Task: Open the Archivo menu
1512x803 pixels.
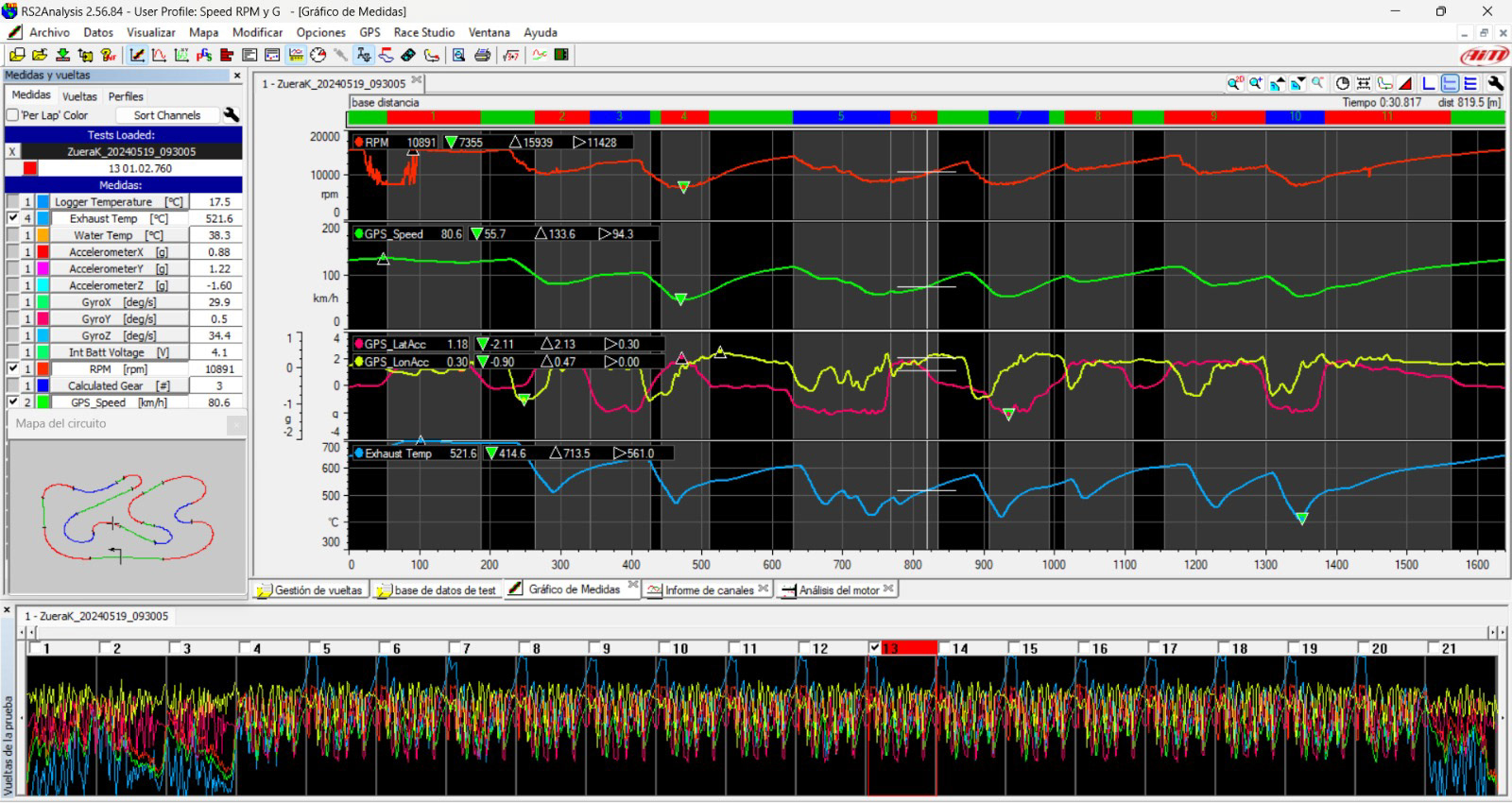Action: (49, 32)
